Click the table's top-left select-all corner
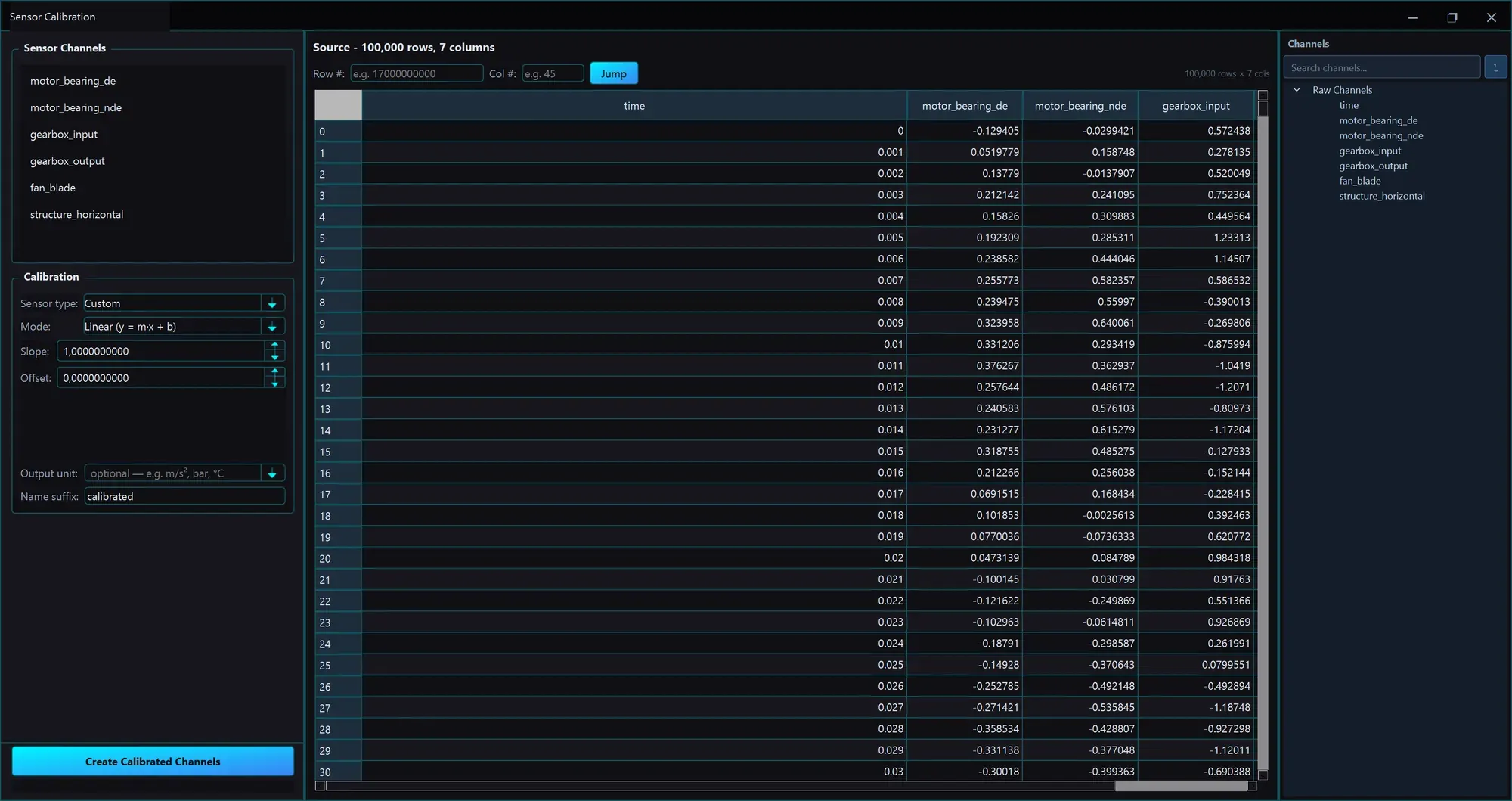Viewport: 1512px width, 801px height. pyautogui.click(x=338, y=105)
